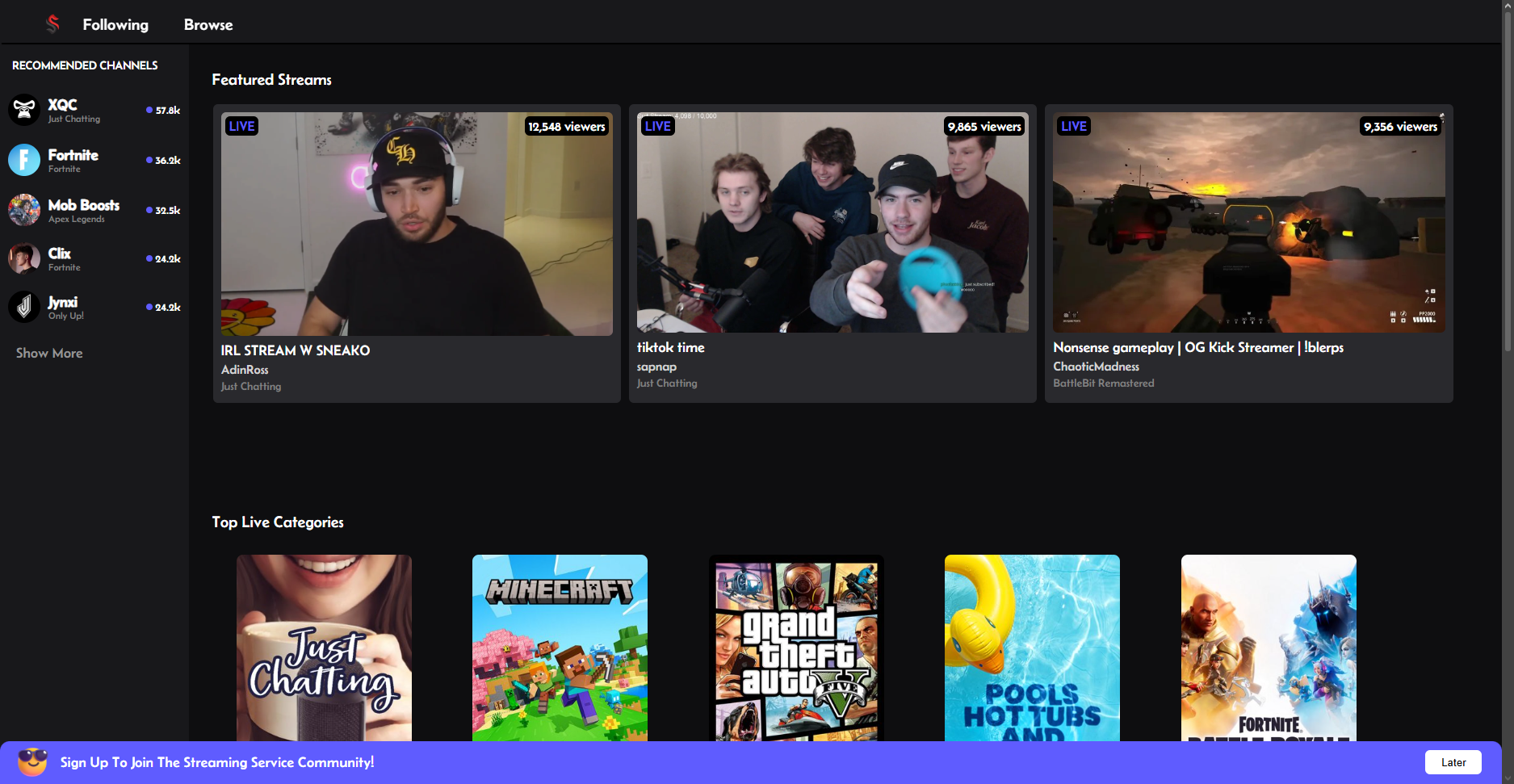This screenshot has width=1514, height=784.
Task: Click Just Chatting under sapnap
Action: tap(667, 384)
